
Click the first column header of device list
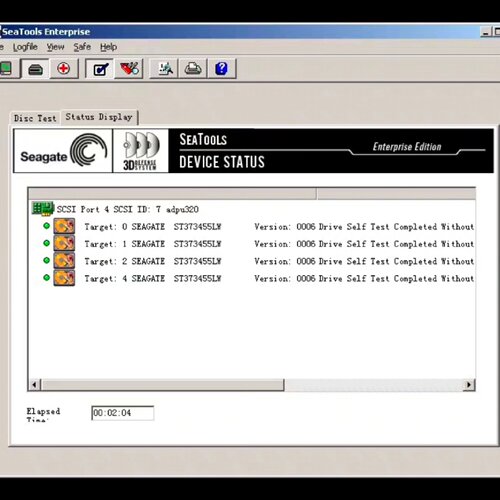[172, 193]
